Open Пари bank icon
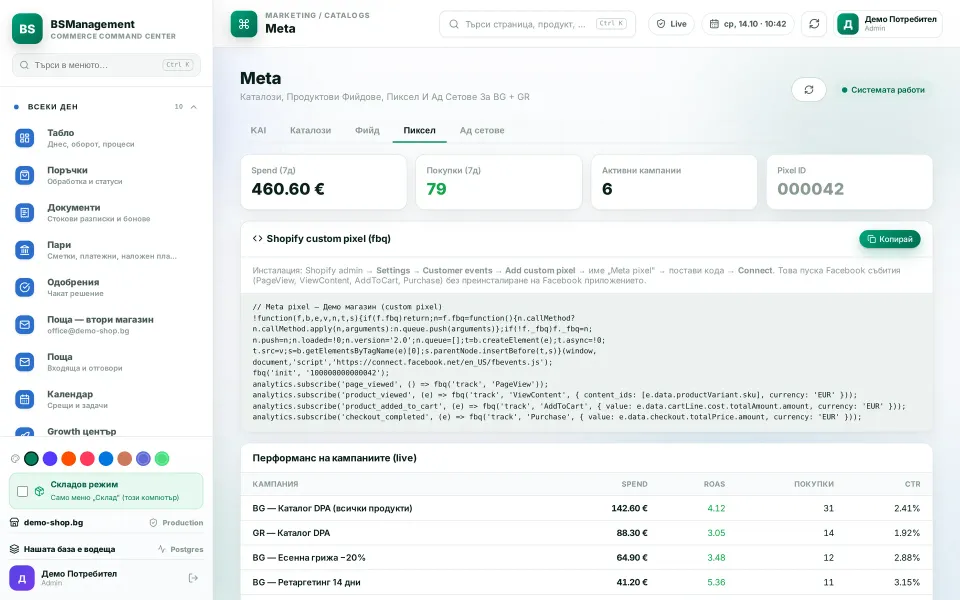 tap(24, 250)
